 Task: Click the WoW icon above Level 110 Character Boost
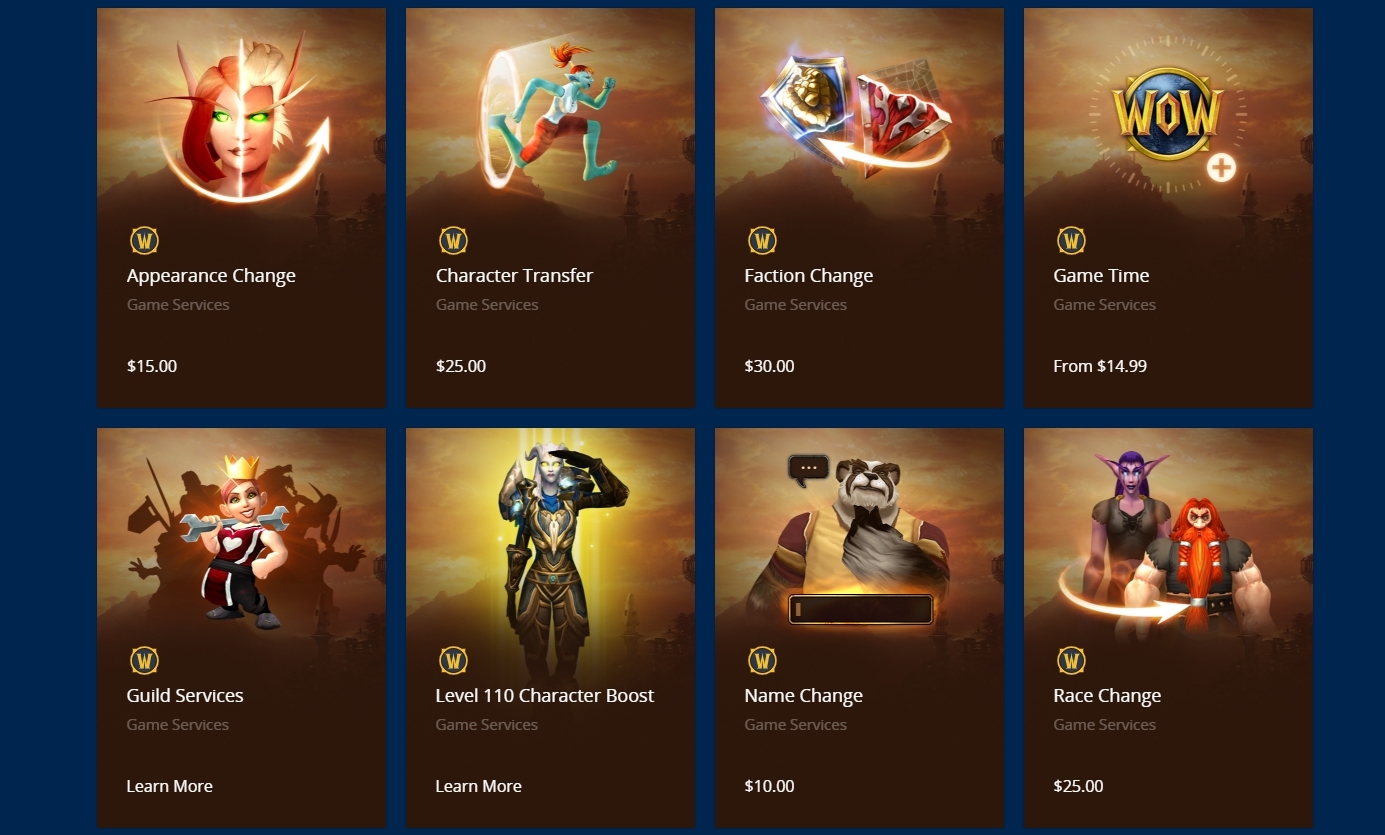click(454, 661)
